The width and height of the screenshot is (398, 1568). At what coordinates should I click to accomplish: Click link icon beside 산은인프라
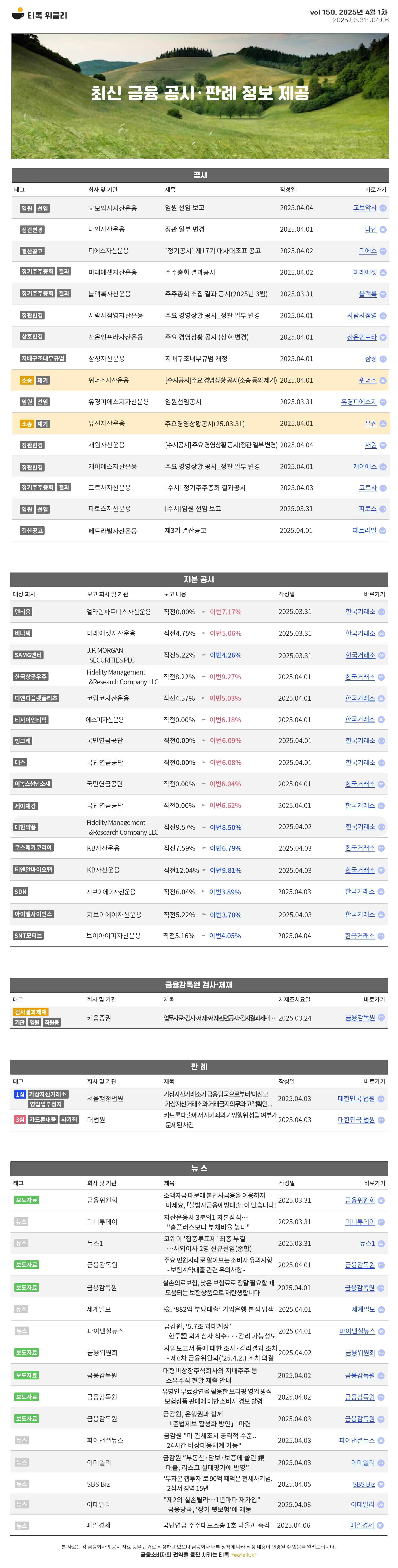(x=383, y=337)
